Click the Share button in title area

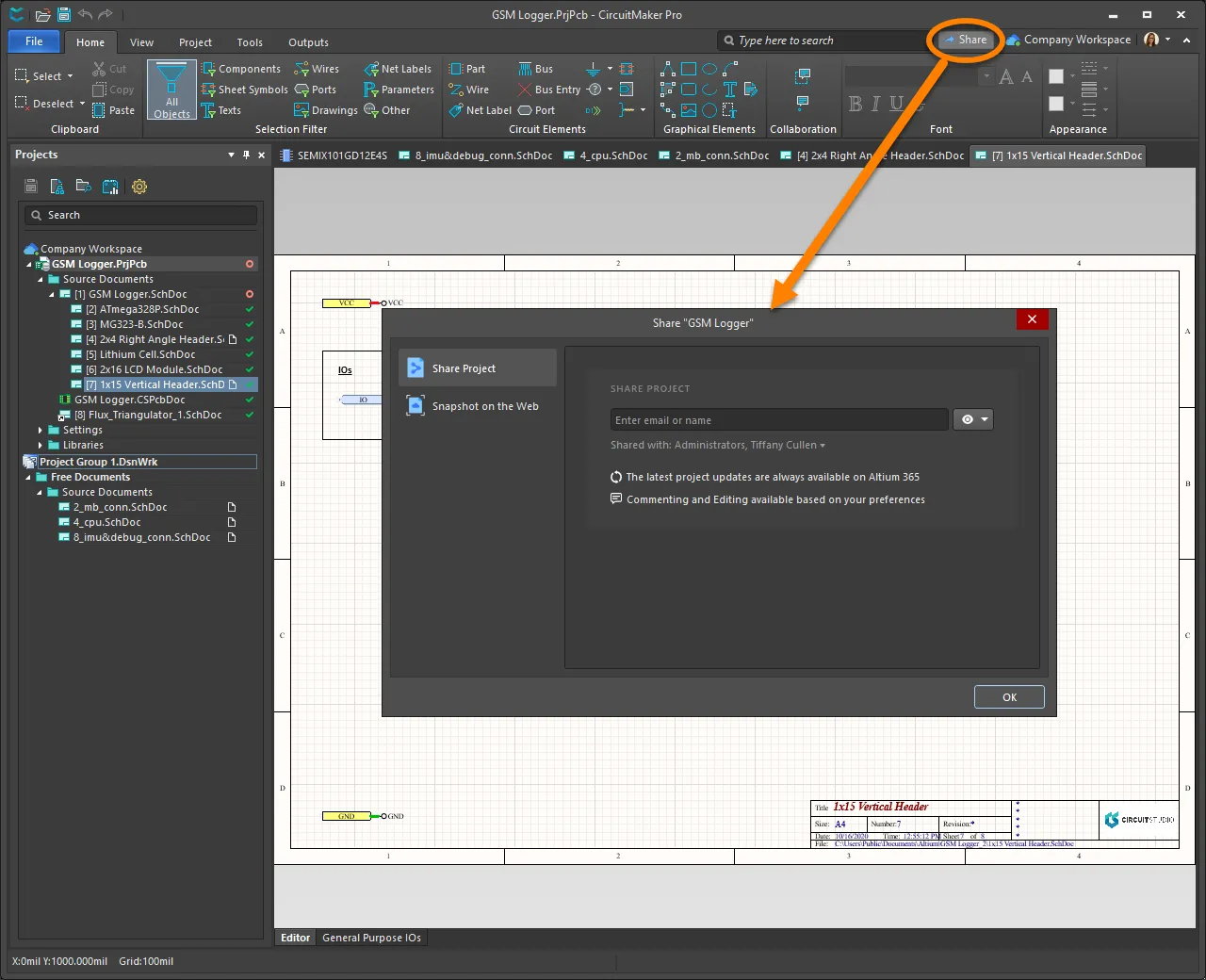pyautogui.click(x=966, y=40)
